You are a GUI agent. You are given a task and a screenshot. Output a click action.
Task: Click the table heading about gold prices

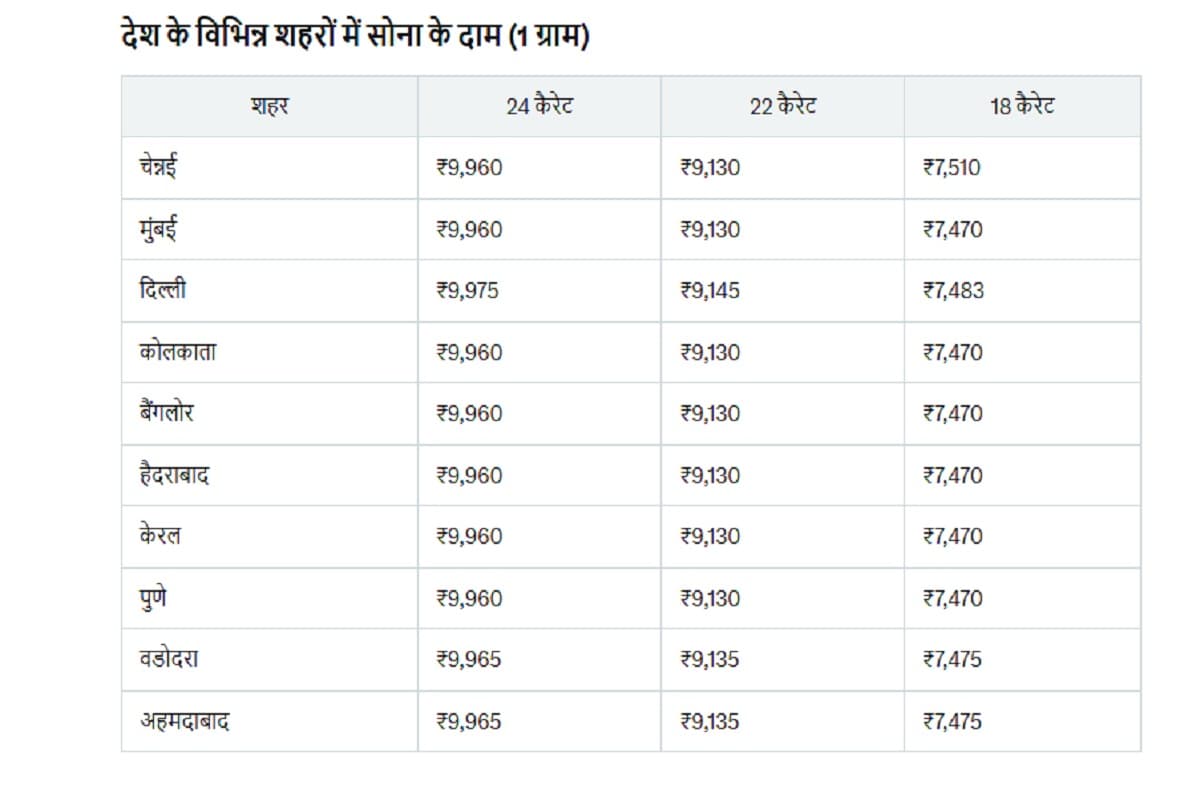[x=353, y=37]
